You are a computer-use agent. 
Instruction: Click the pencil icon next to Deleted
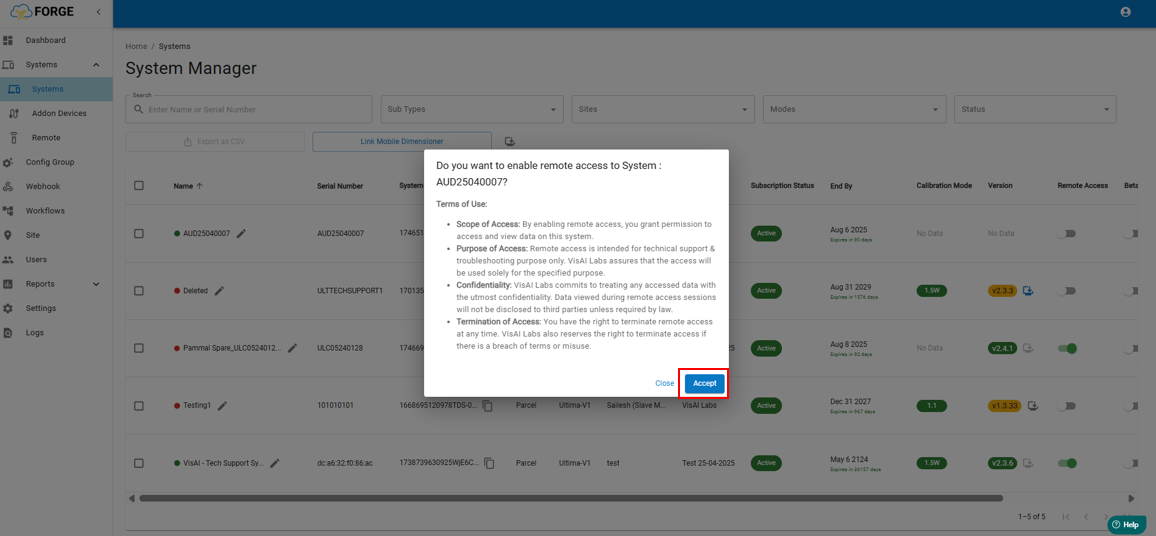tap(219, 290)
